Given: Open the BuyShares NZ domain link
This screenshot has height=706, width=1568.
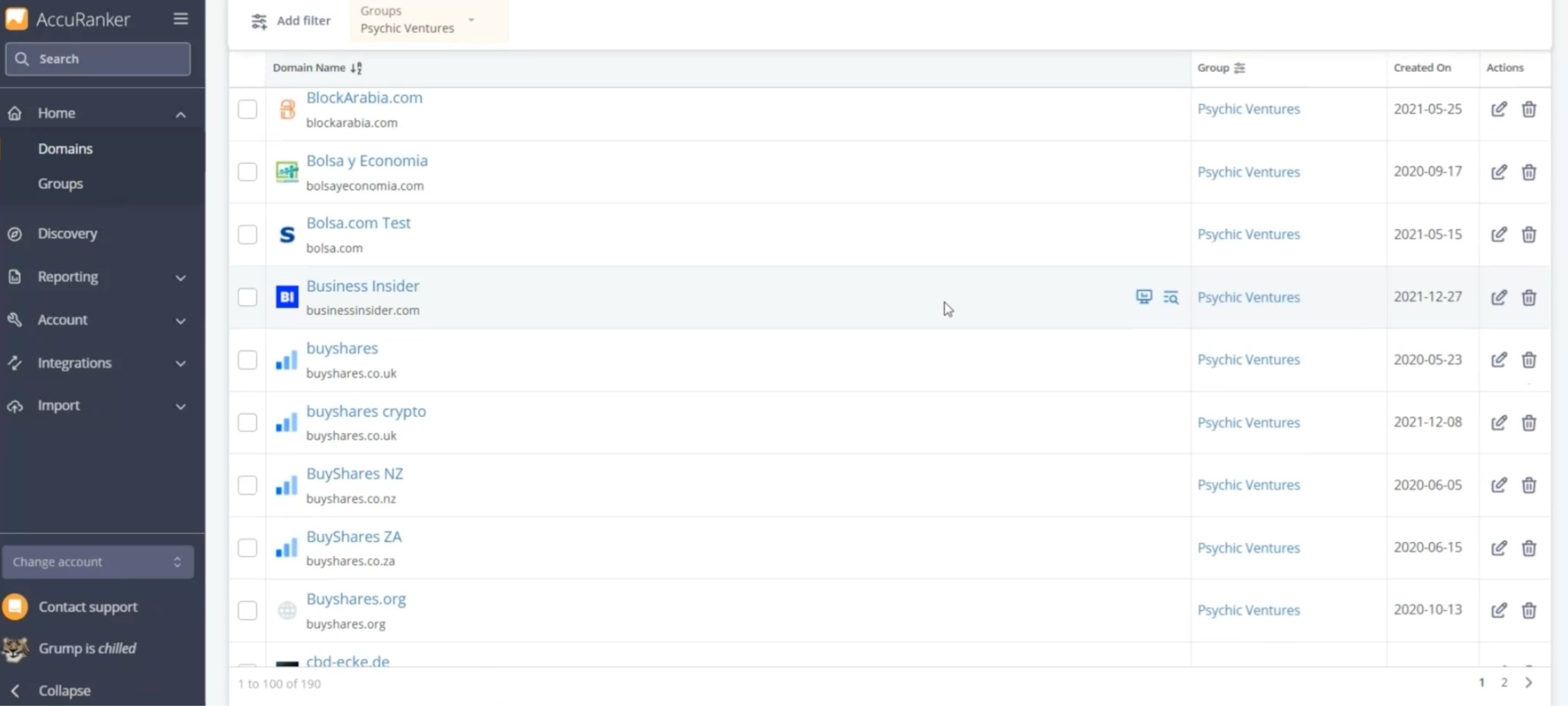Looking at the screenshot, I should pyautogui.click(x=354, y=474).
